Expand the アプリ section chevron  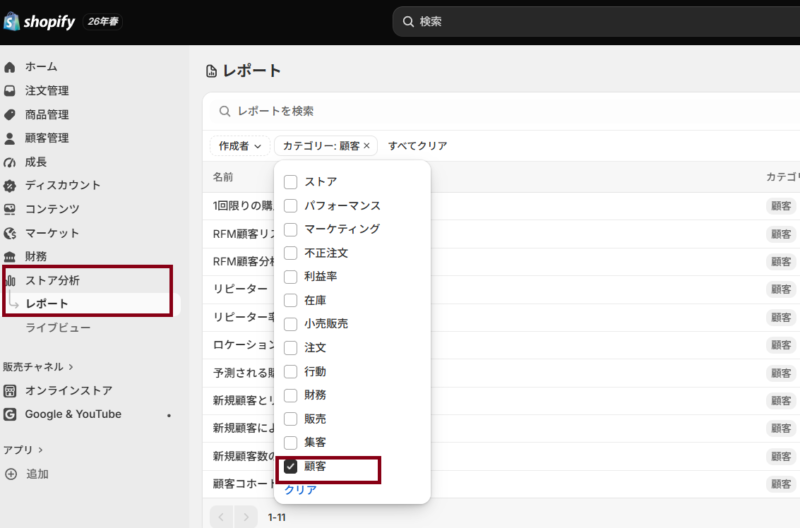40,450
